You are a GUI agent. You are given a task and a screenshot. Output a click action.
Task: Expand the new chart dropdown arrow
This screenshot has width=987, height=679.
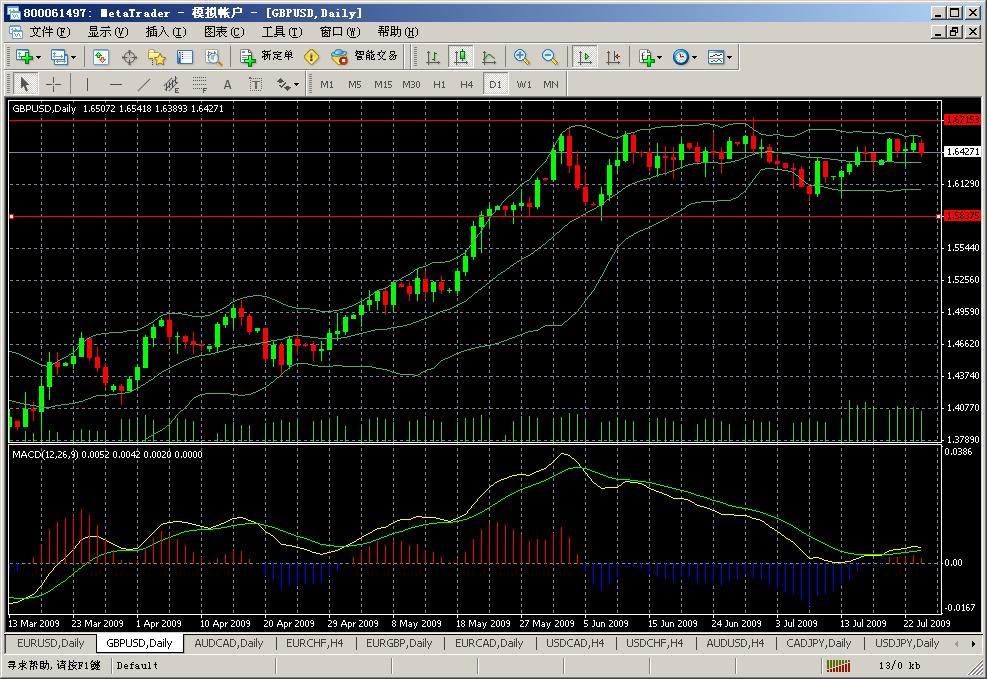[39, 57]
